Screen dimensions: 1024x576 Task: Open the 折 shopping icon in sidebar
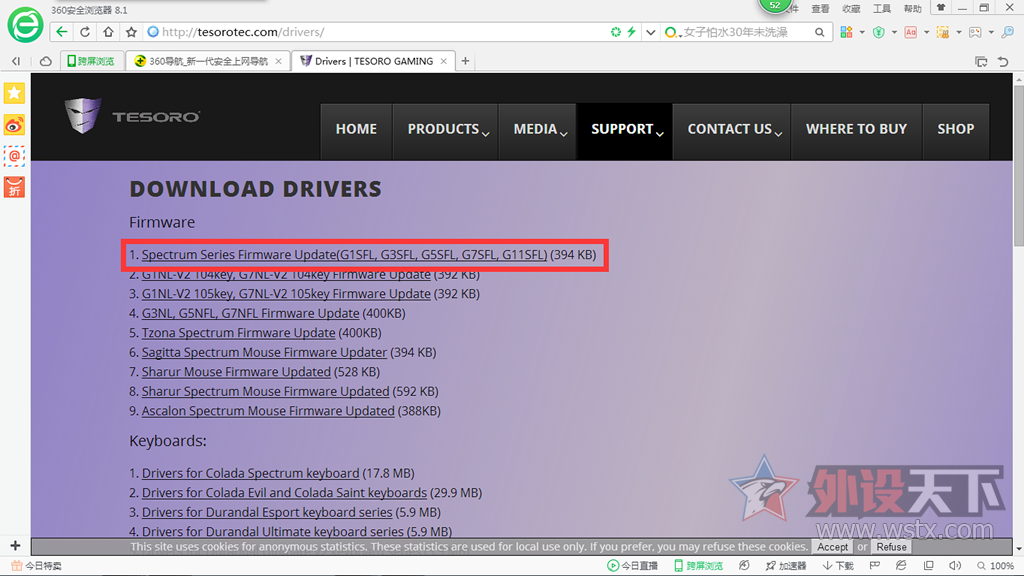(x=14, y=187)
